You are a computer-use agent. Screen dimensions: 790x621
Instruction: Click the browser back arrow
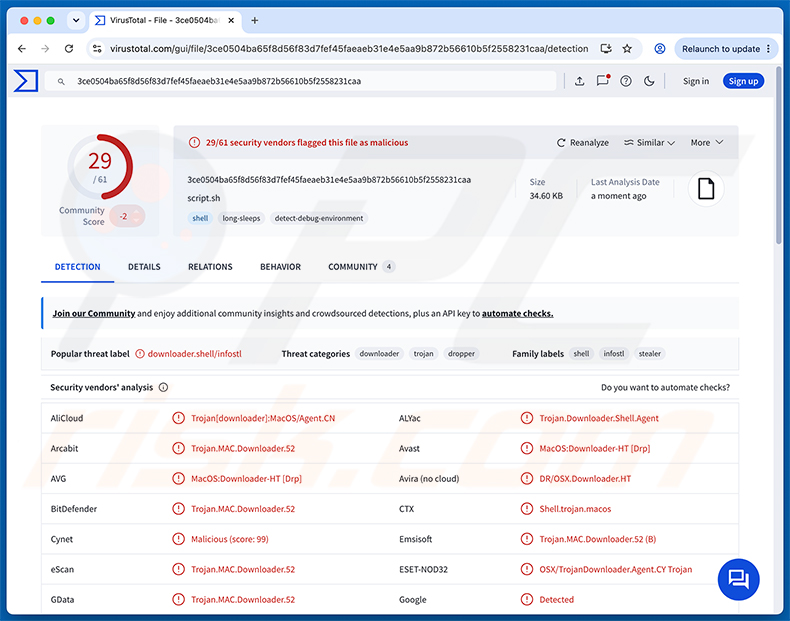[22, 49]
